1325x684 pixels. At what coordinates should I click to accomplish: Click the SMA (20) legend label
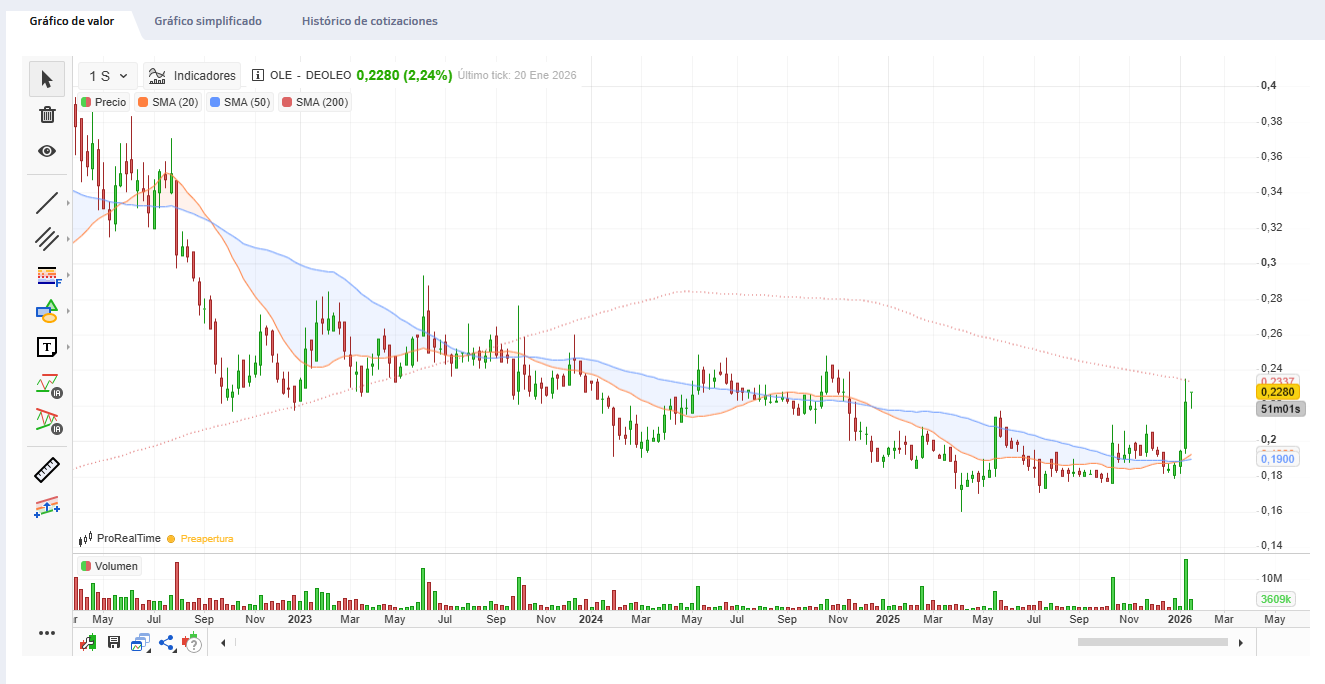pyautogui.click(x=175, y=102)
